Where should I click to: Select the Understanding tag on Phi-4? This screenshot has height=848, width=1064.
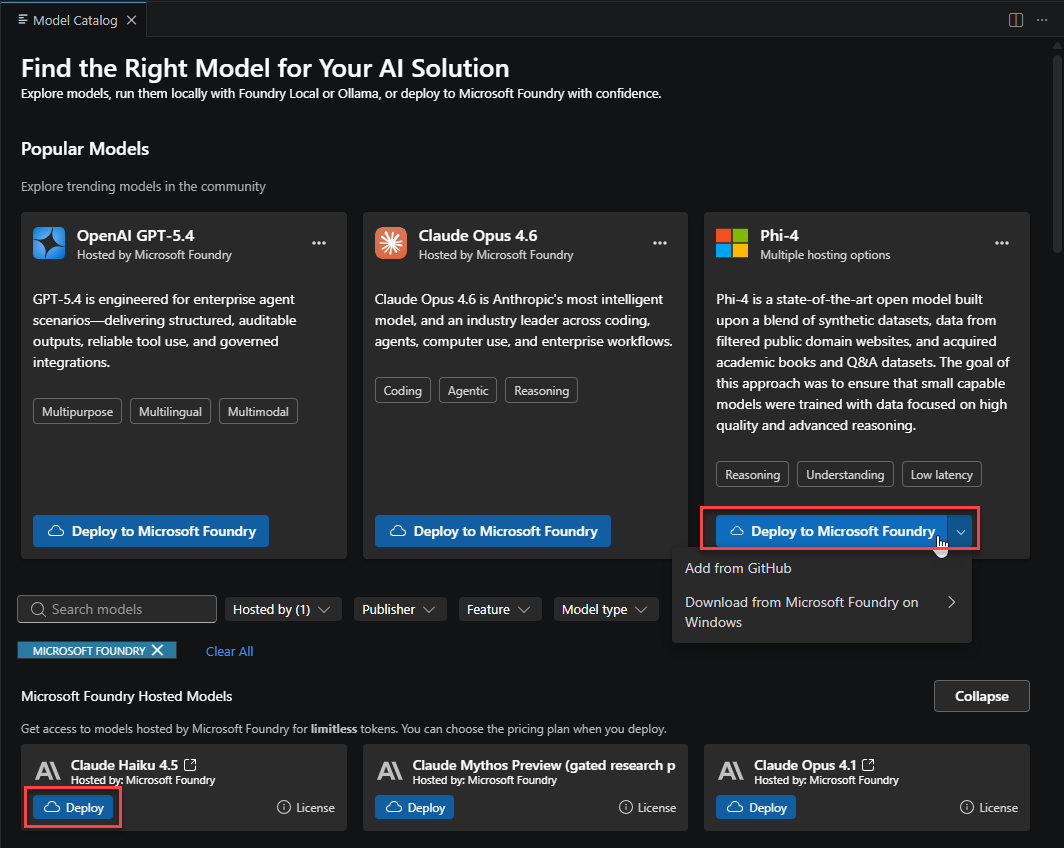(x=845, y=474)
